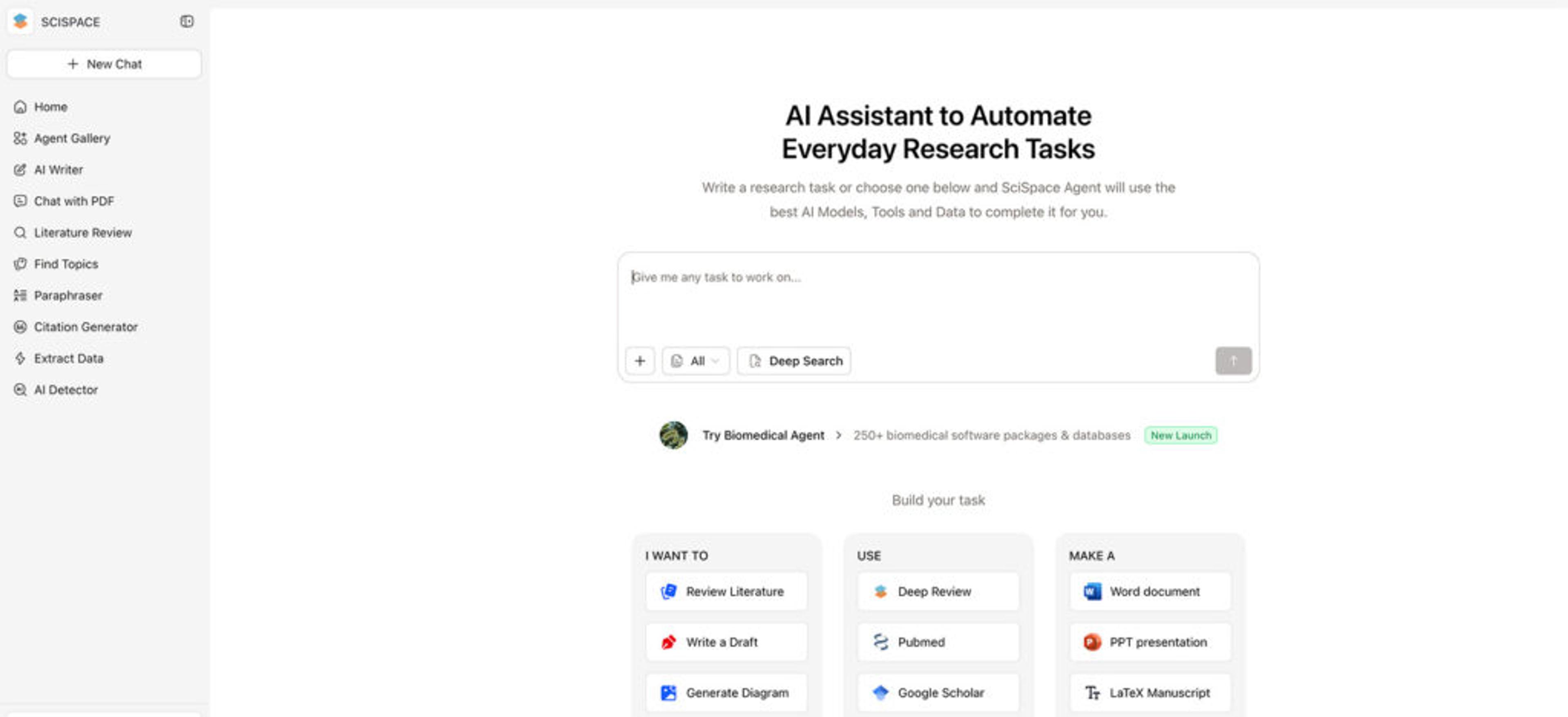
Task: Click the Biomedical Agent avatar
Action: click(673, 435)
